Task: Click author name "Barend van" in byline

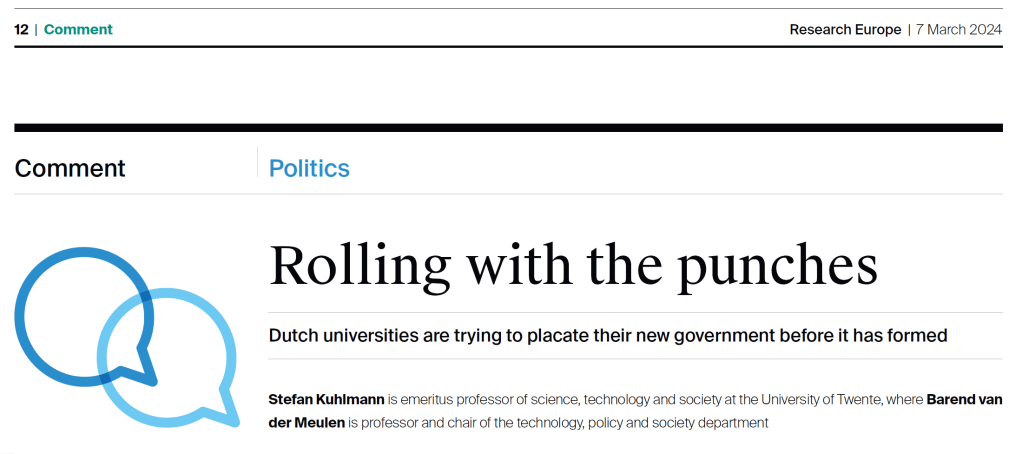Action: coord(964,400)
